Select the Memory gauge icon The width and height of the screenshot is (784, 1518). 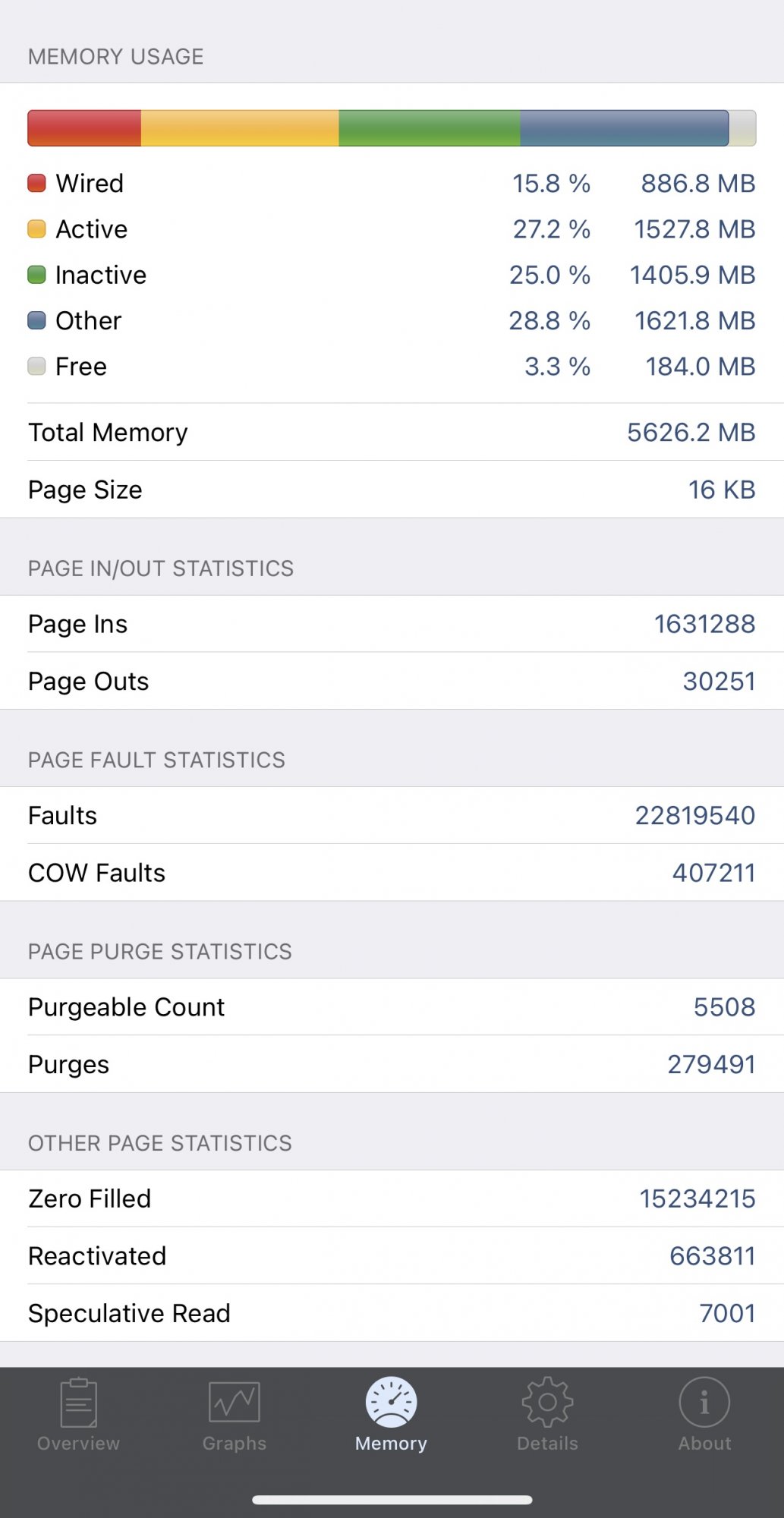click(x=391, y=1403)
